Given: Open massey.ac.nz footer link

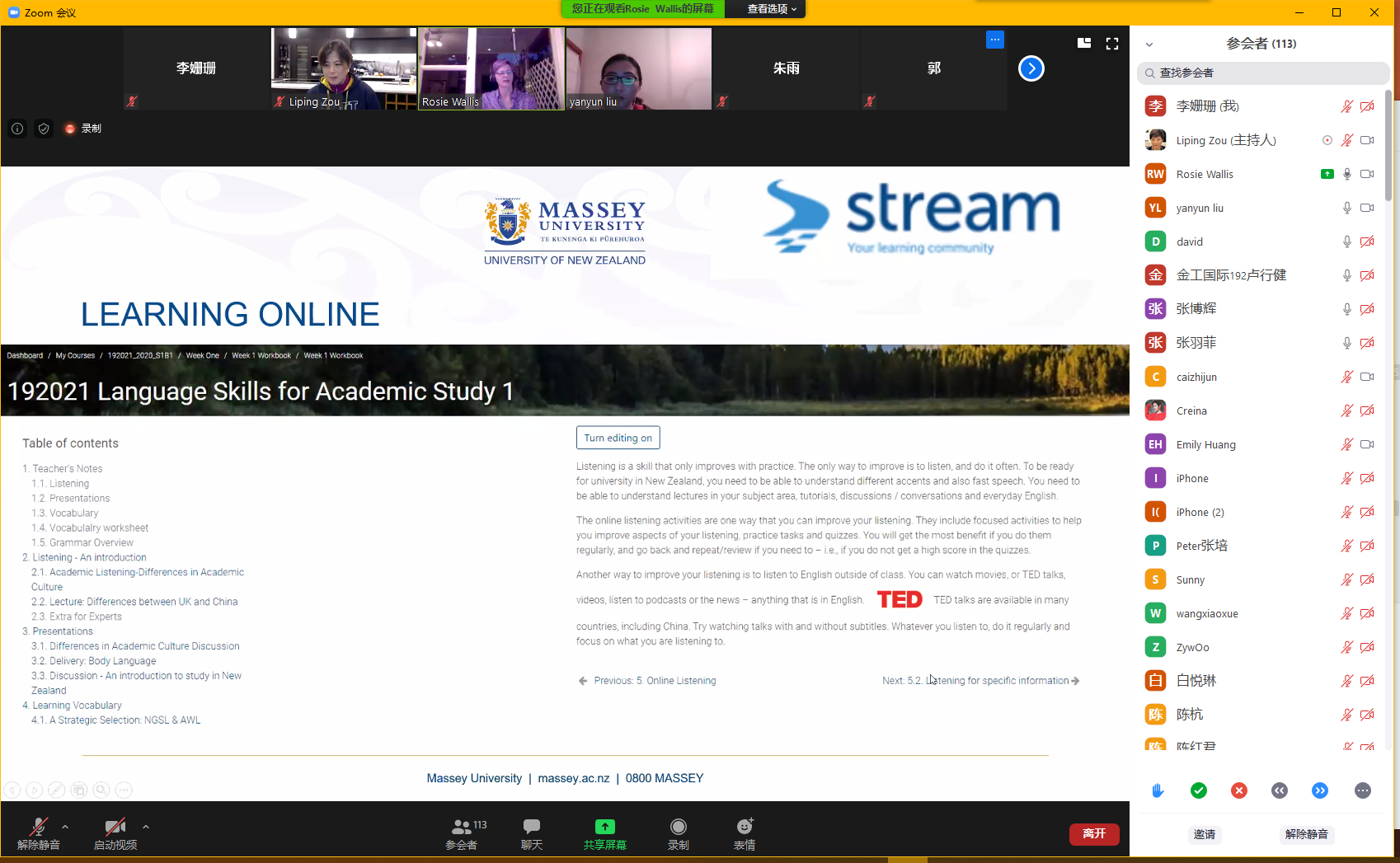Looking at the screenshot, I should 574,778.
